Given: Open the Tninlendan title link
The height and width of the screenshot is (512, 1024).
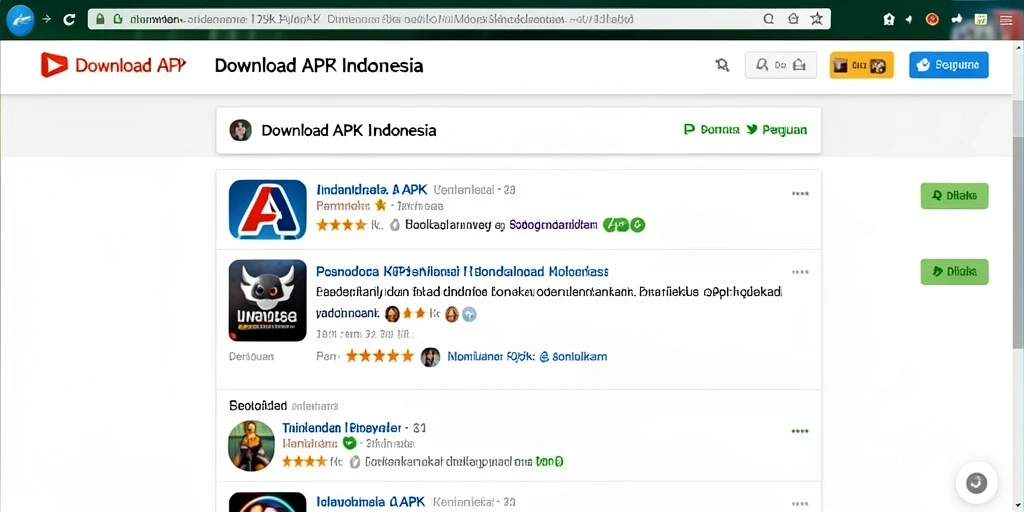Looking at the screenshot, I should (x=342, y=428).
